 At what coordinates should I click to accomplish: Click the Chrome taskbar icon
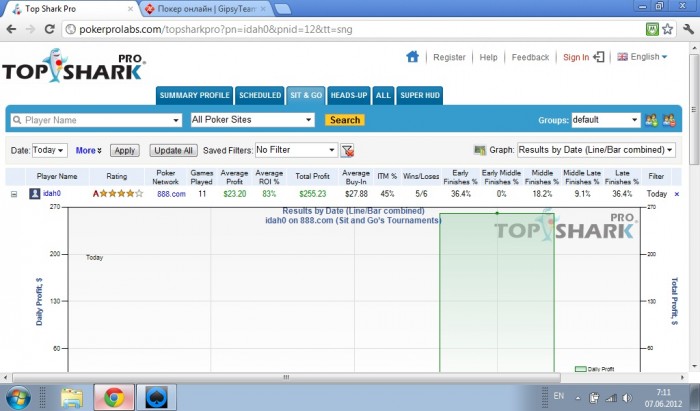tap(114, 397)
